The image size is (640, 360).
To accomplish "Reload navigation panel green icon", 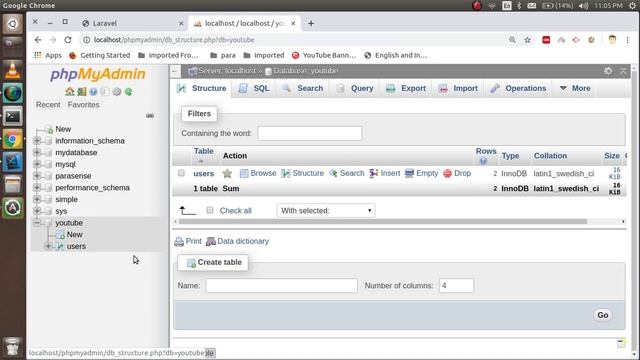I will pos(128,92).
